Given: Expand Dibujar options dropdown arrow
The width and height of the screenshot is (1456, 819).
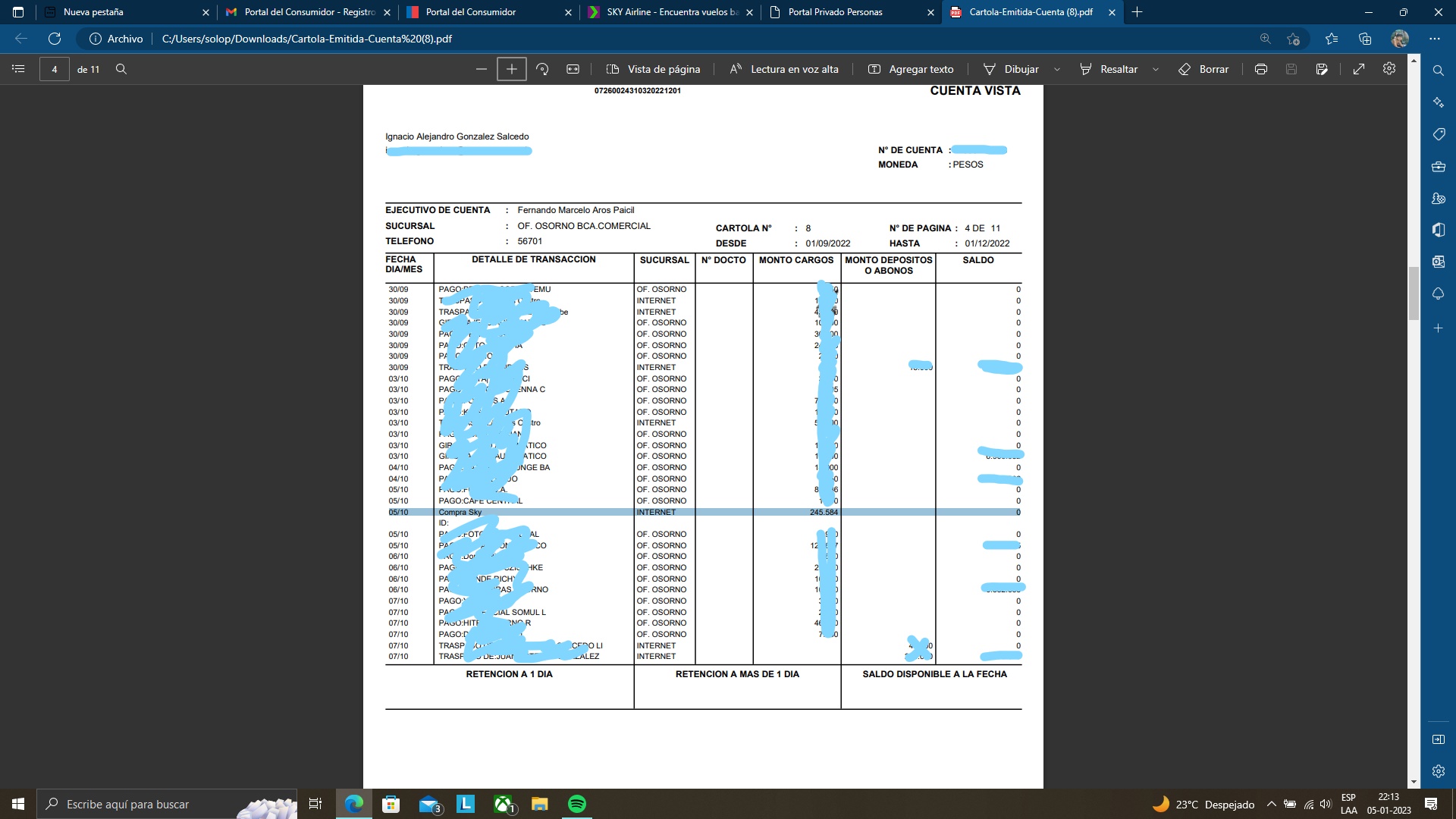Looking at the screenshot, I should [1057, 69].
